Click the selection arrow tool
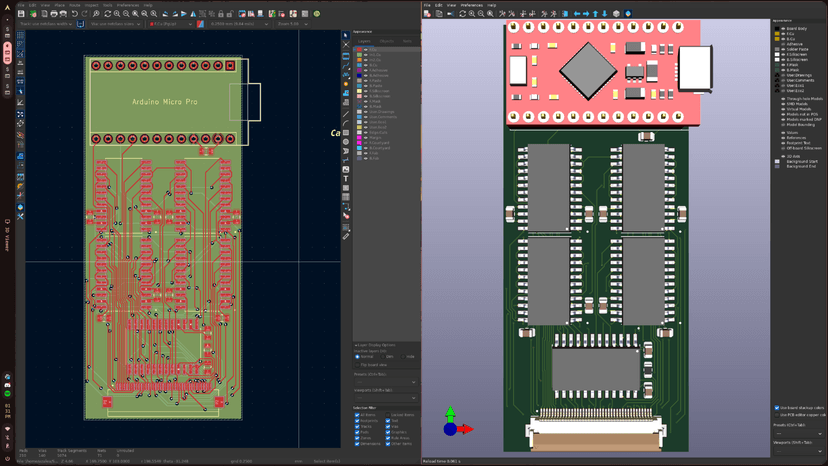828x466 pixels. pyautogui.click(x=346, y=35)
